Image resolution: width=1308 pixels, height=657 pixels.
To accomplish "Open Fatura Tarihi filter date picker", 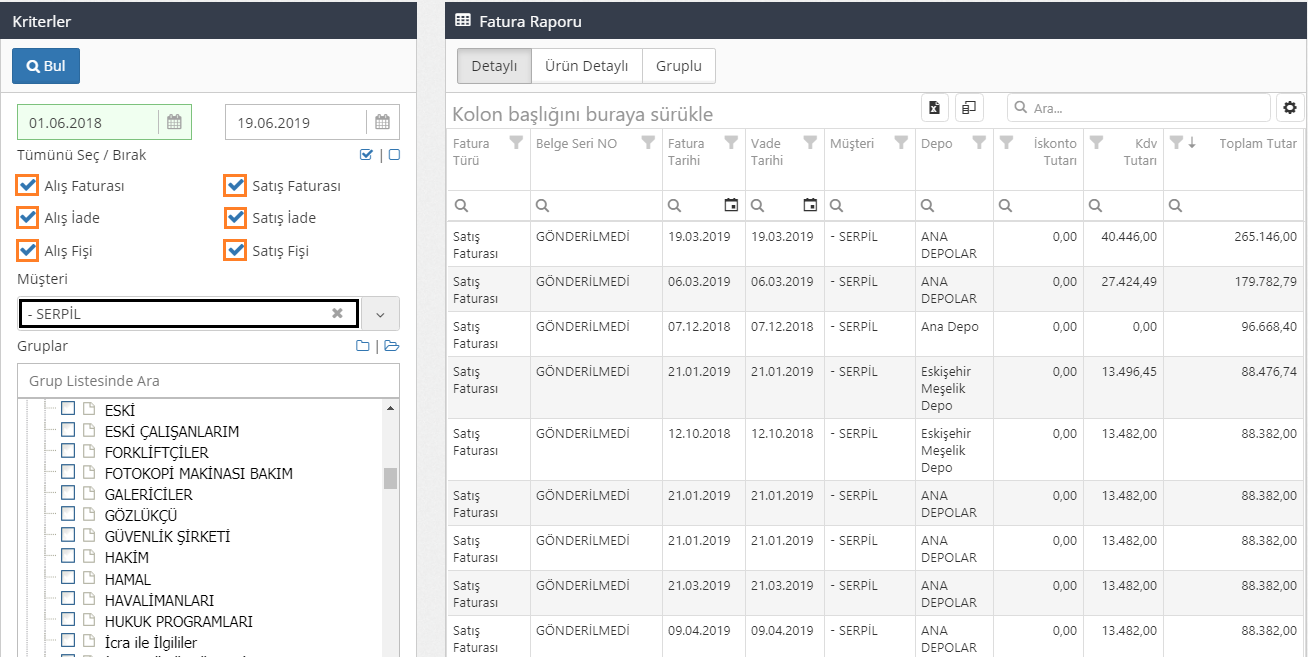I will tap(731, 205).
